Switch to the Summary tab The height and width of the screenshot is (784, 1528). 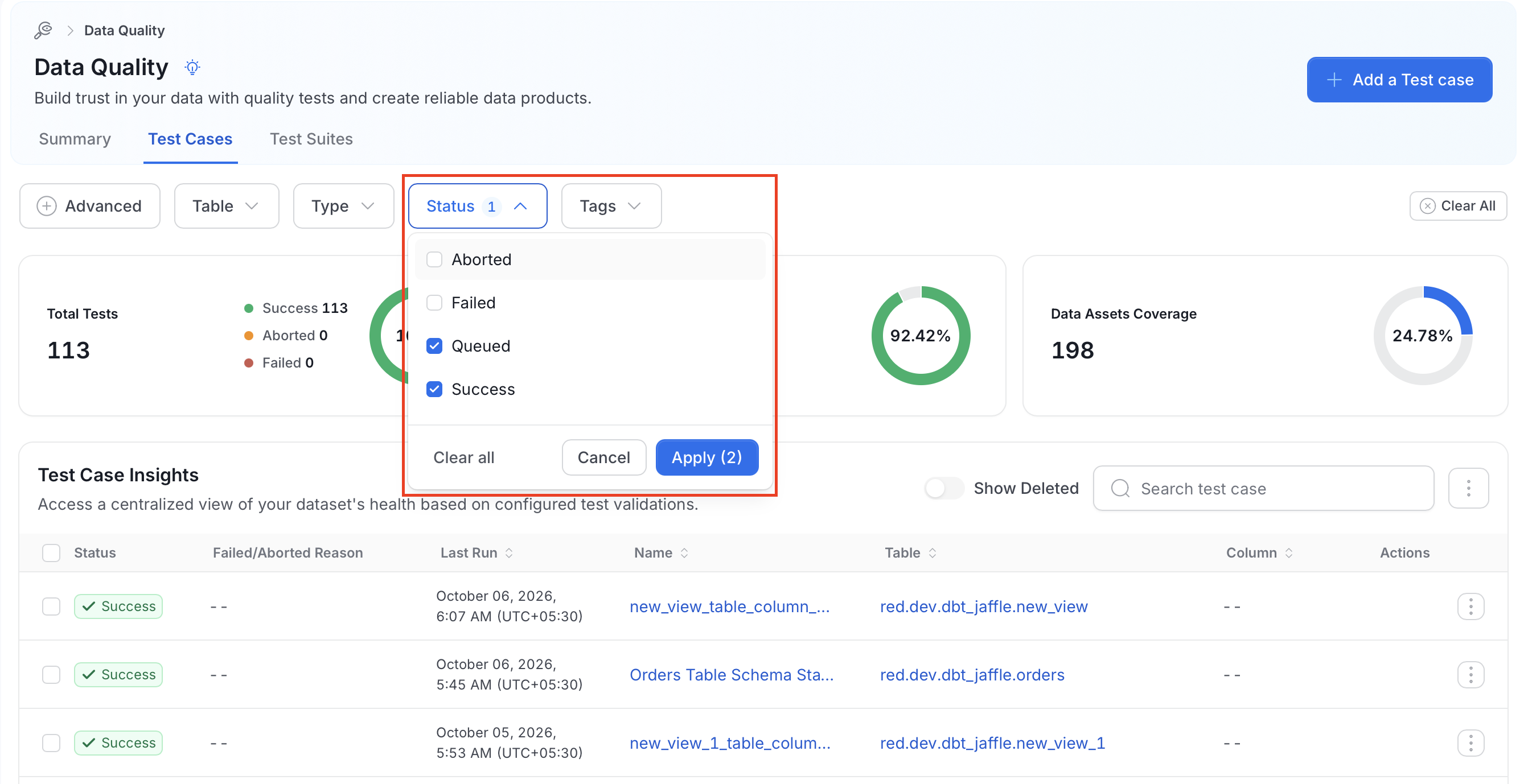coord(75,139)
